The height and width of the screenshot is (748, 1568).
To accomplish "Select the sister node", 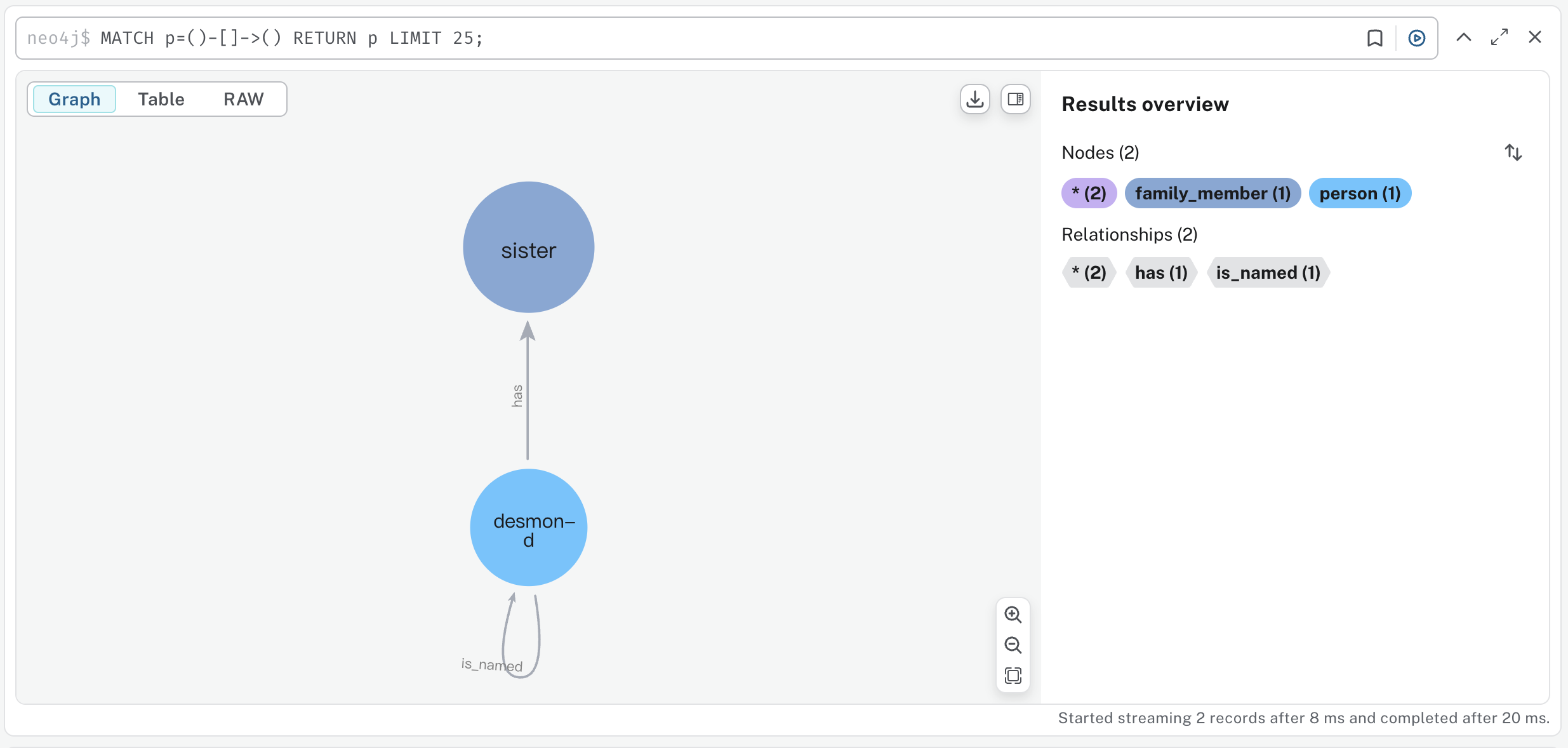I will point(528,247).
